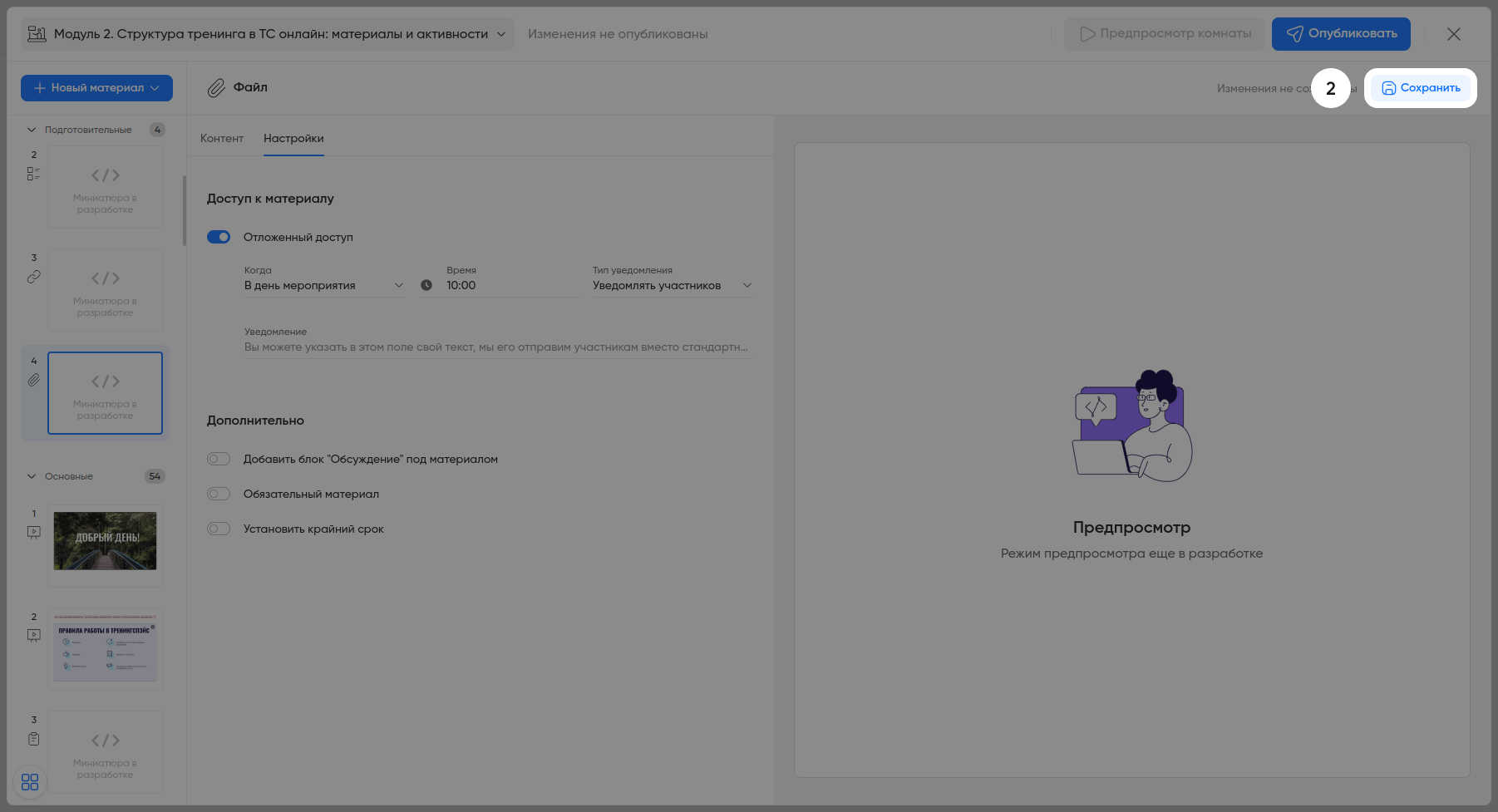Click the Доступ к материалу heading
The image size is (1498, 812).
pyautogui.click(x=270, y=199)
